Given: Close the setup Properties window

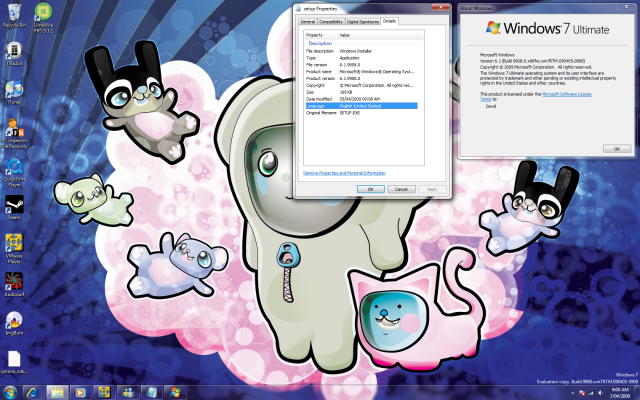Looking at the screenshot, I should [x=440, y=7].
